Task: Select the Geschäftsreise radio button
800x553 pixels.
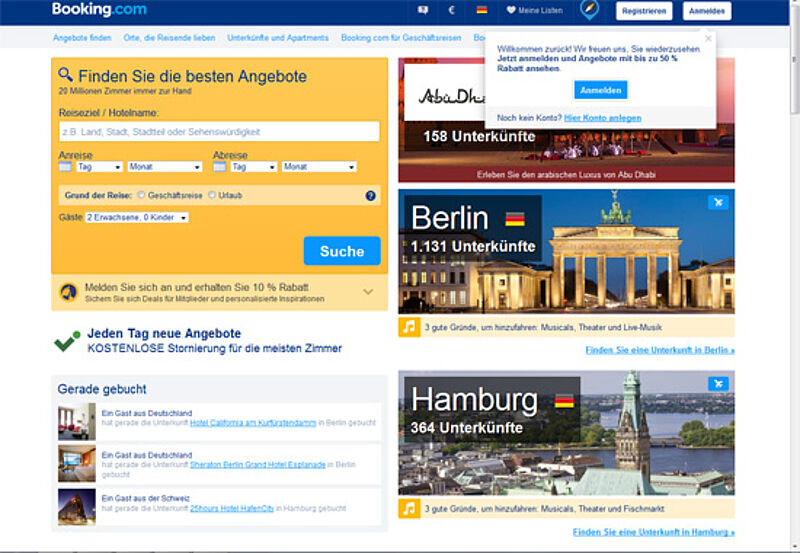Action: 141,196
